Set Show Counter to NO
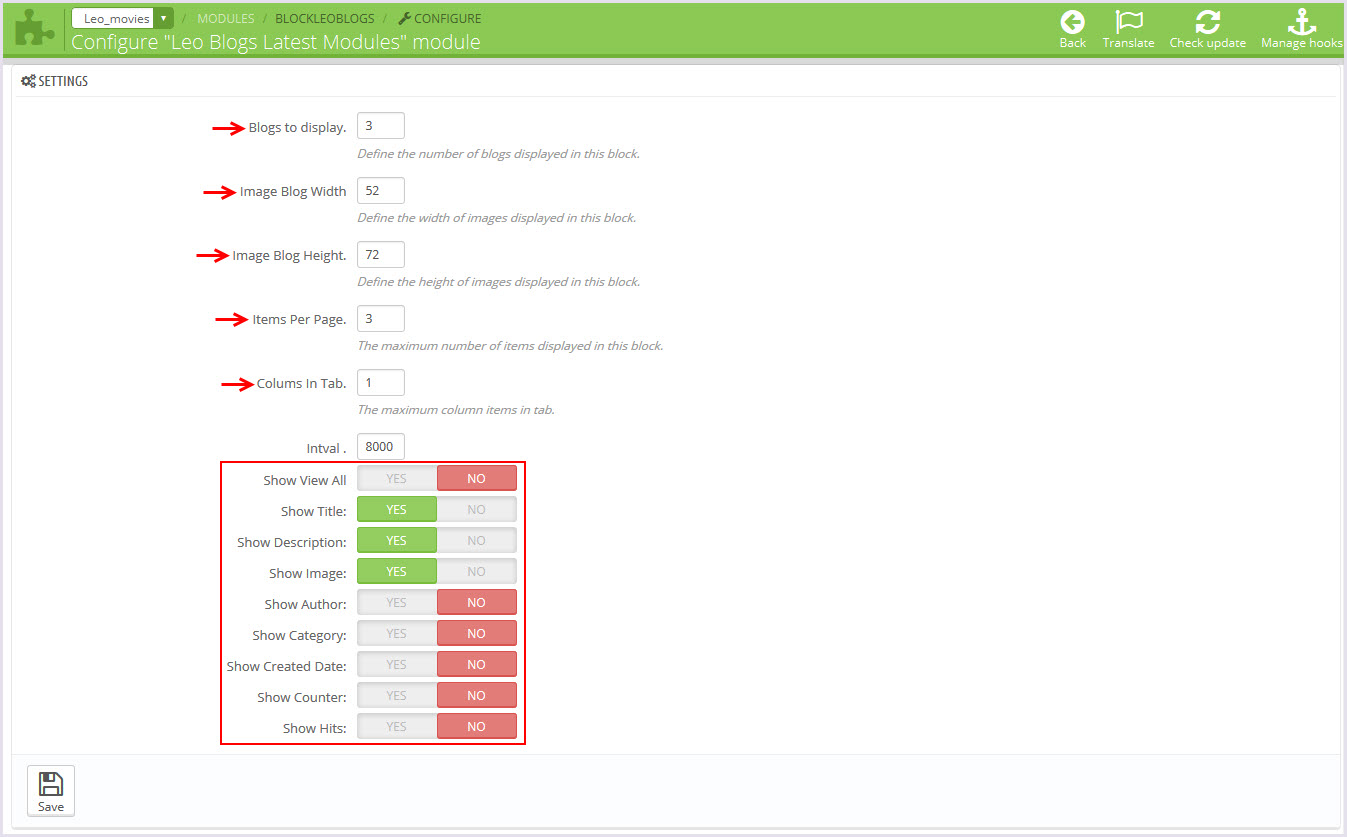1347x837 pixels. [477, 695]
